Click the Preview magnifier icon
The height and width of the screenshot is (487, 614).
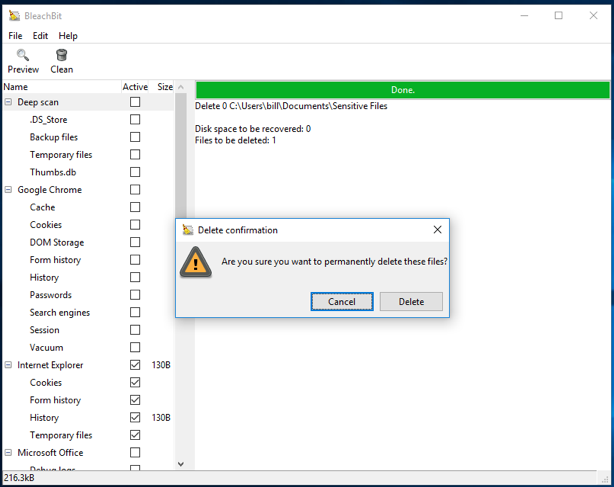click(23, 56)
